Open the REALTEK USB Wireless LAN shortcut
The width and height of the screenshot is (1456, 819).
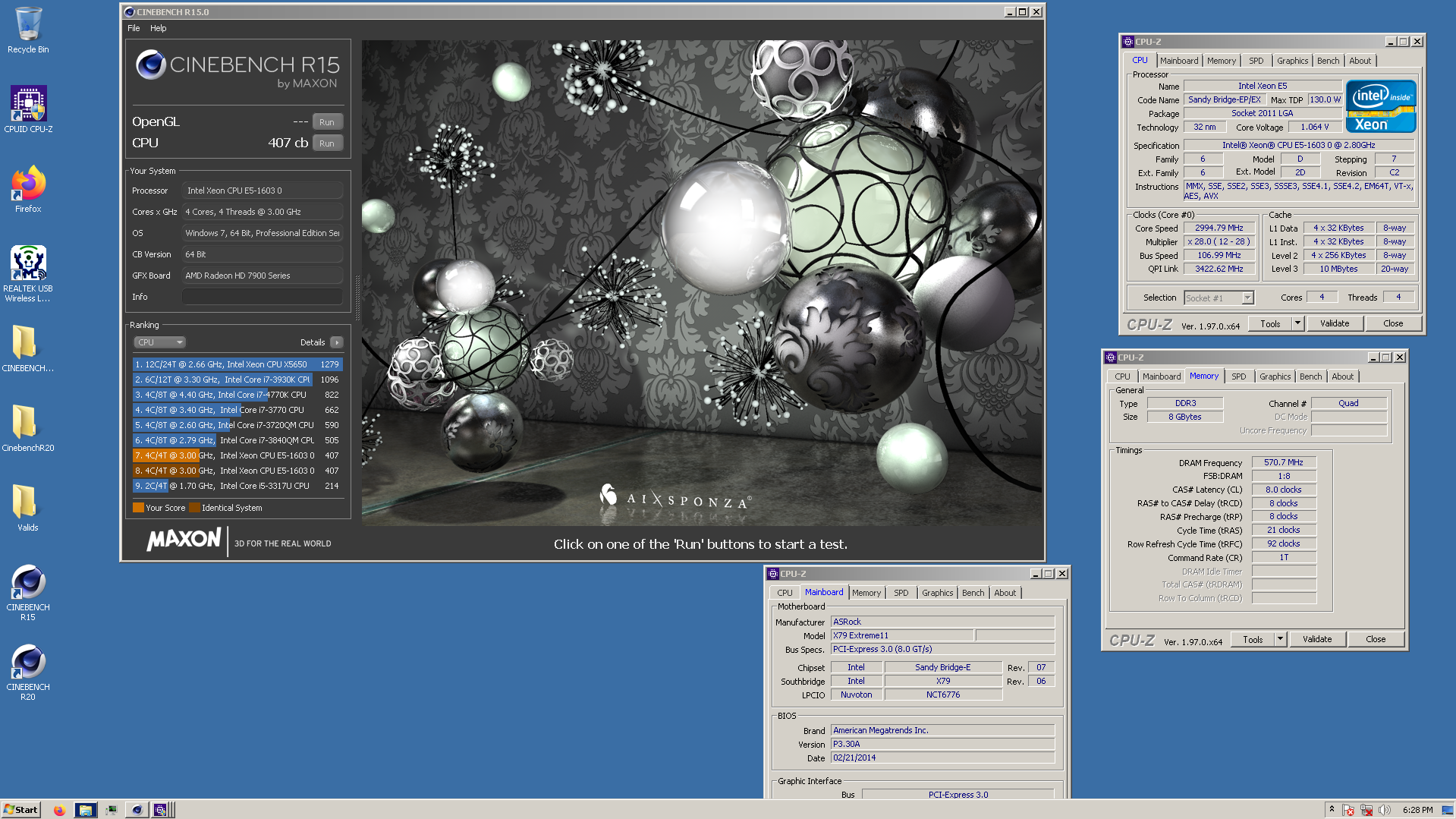28,274
